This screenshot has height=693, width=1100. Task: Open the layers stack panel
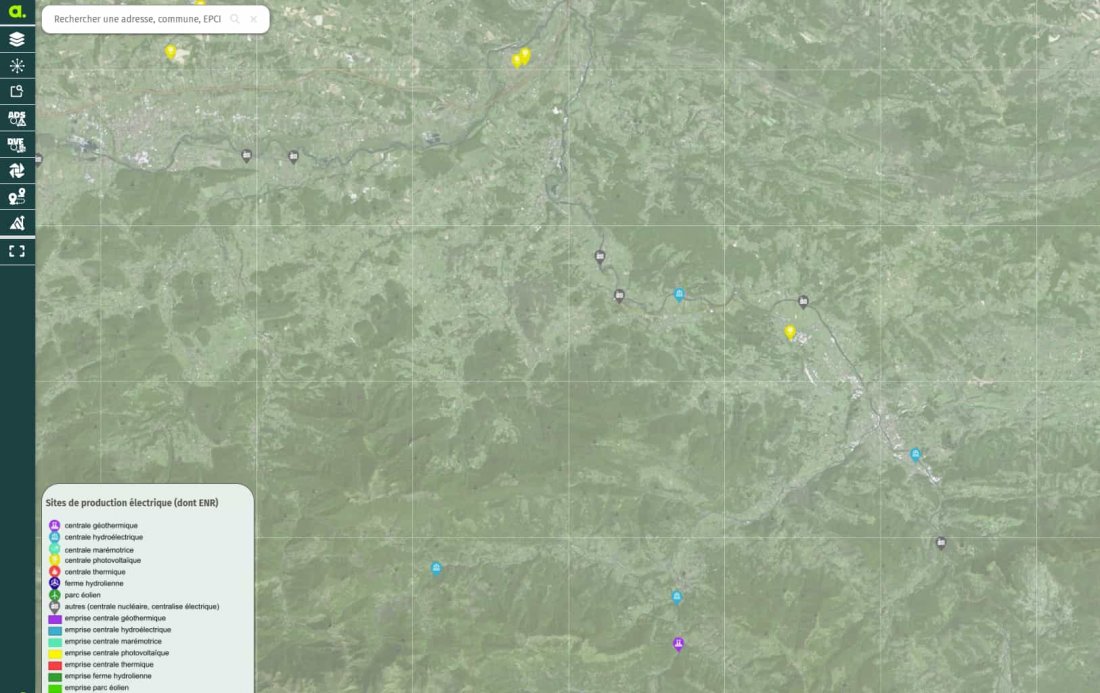pos(17,40)
